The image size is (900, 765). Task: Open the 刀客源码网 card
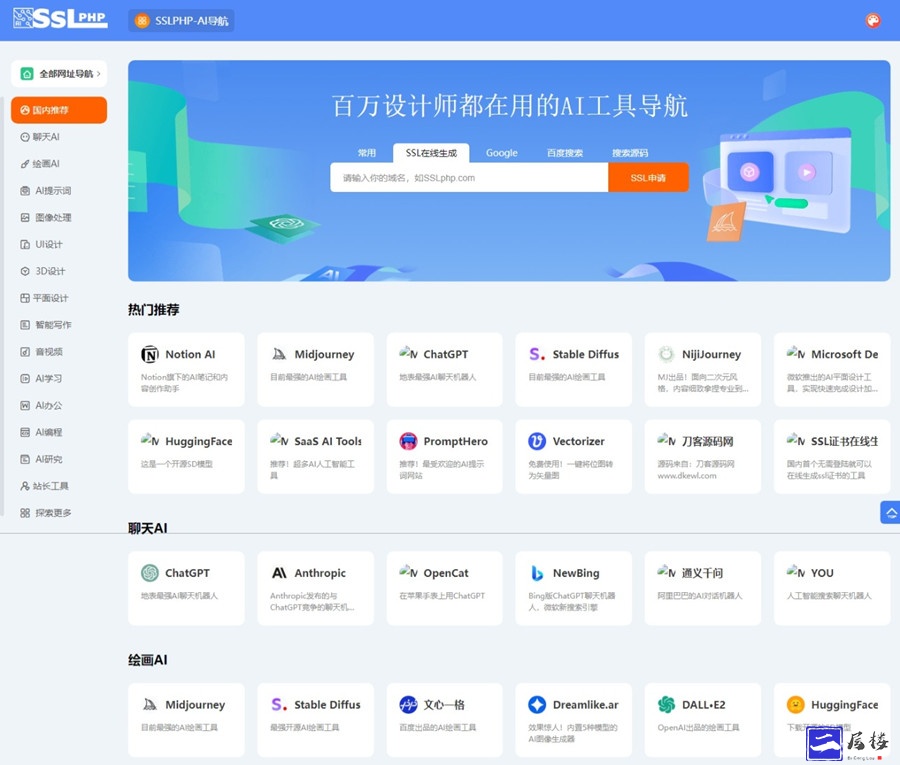point(703,457)
